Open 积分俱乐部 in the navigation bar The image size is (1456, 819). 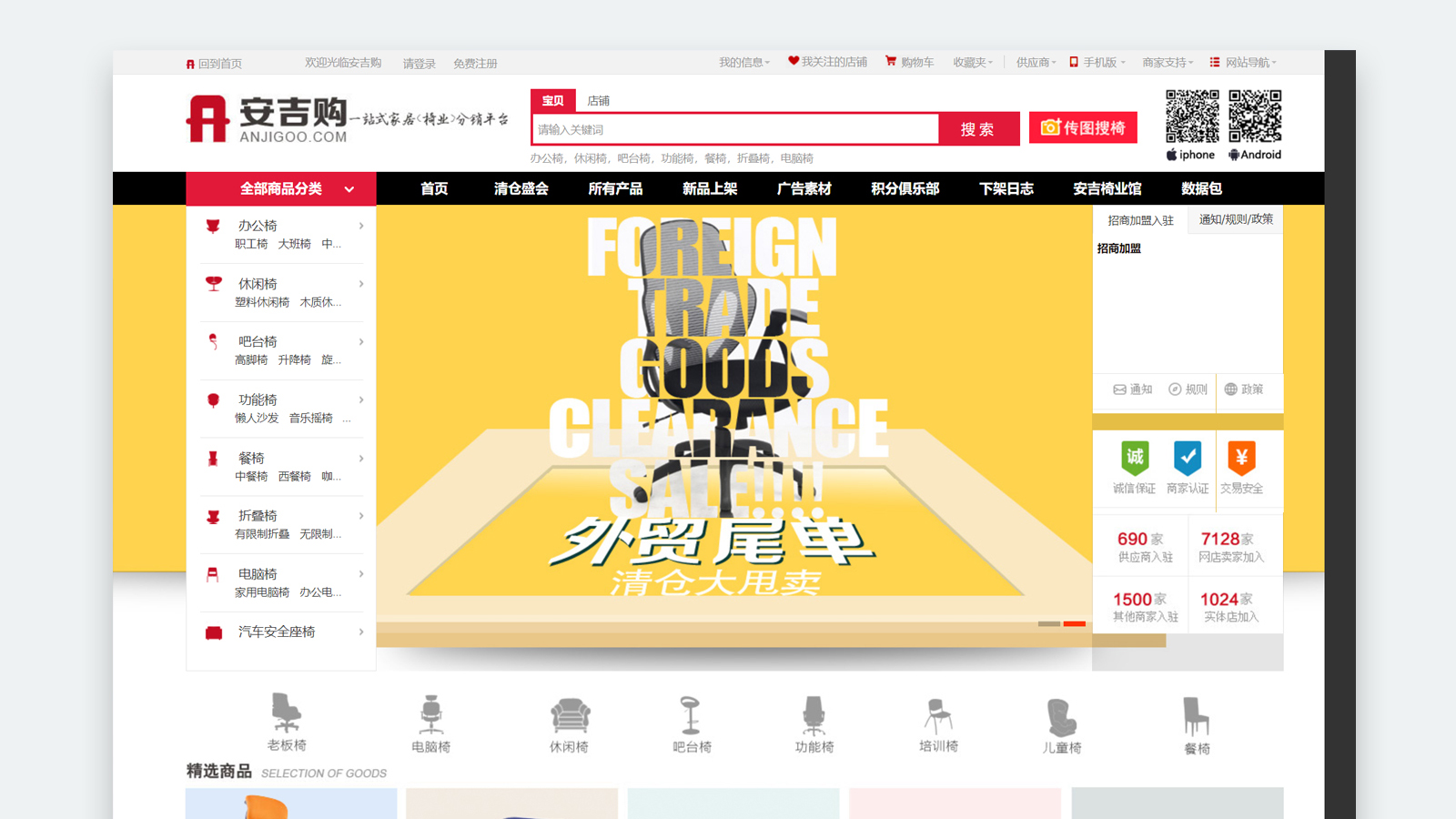[x=905, y=188]
